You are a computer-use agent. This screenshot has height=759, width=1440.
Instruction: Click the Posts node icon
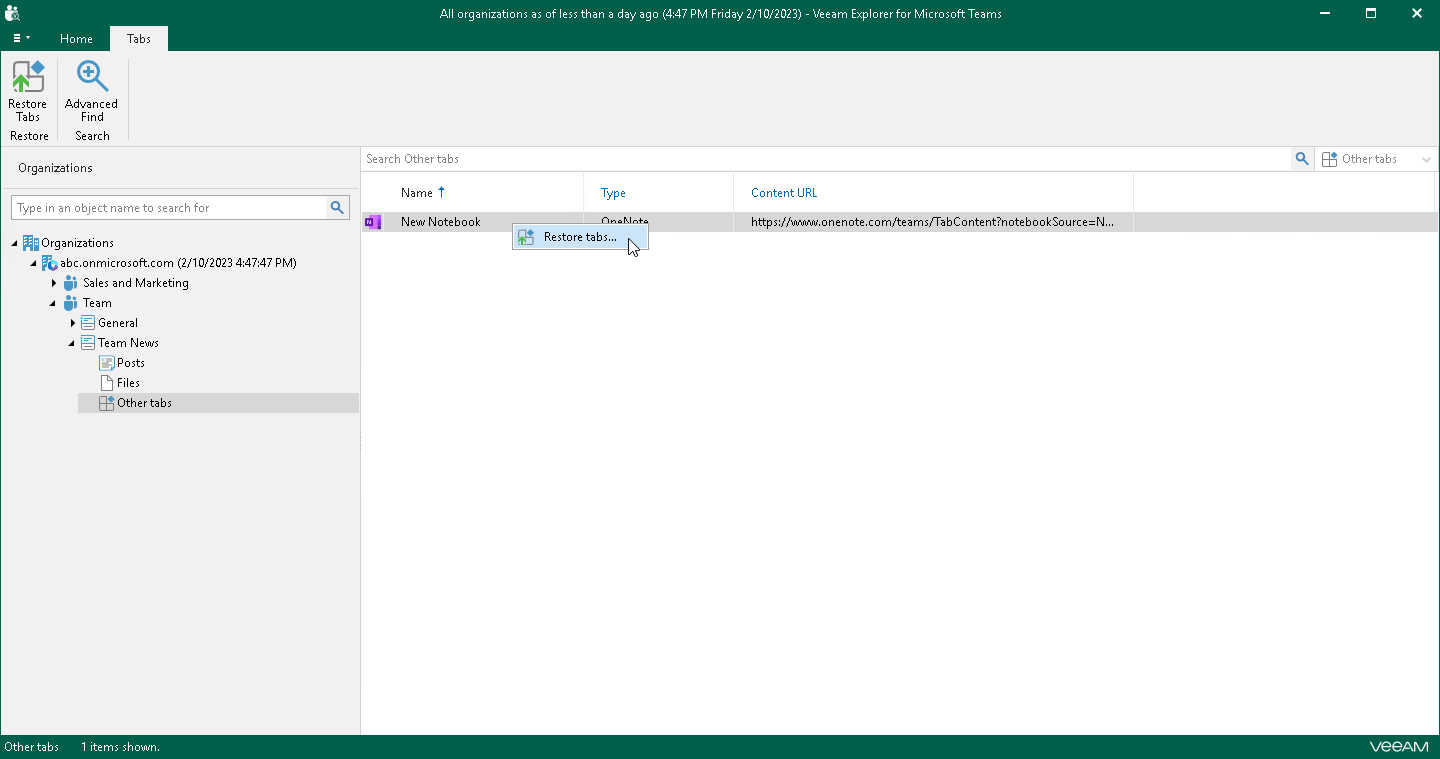[107, 363]
